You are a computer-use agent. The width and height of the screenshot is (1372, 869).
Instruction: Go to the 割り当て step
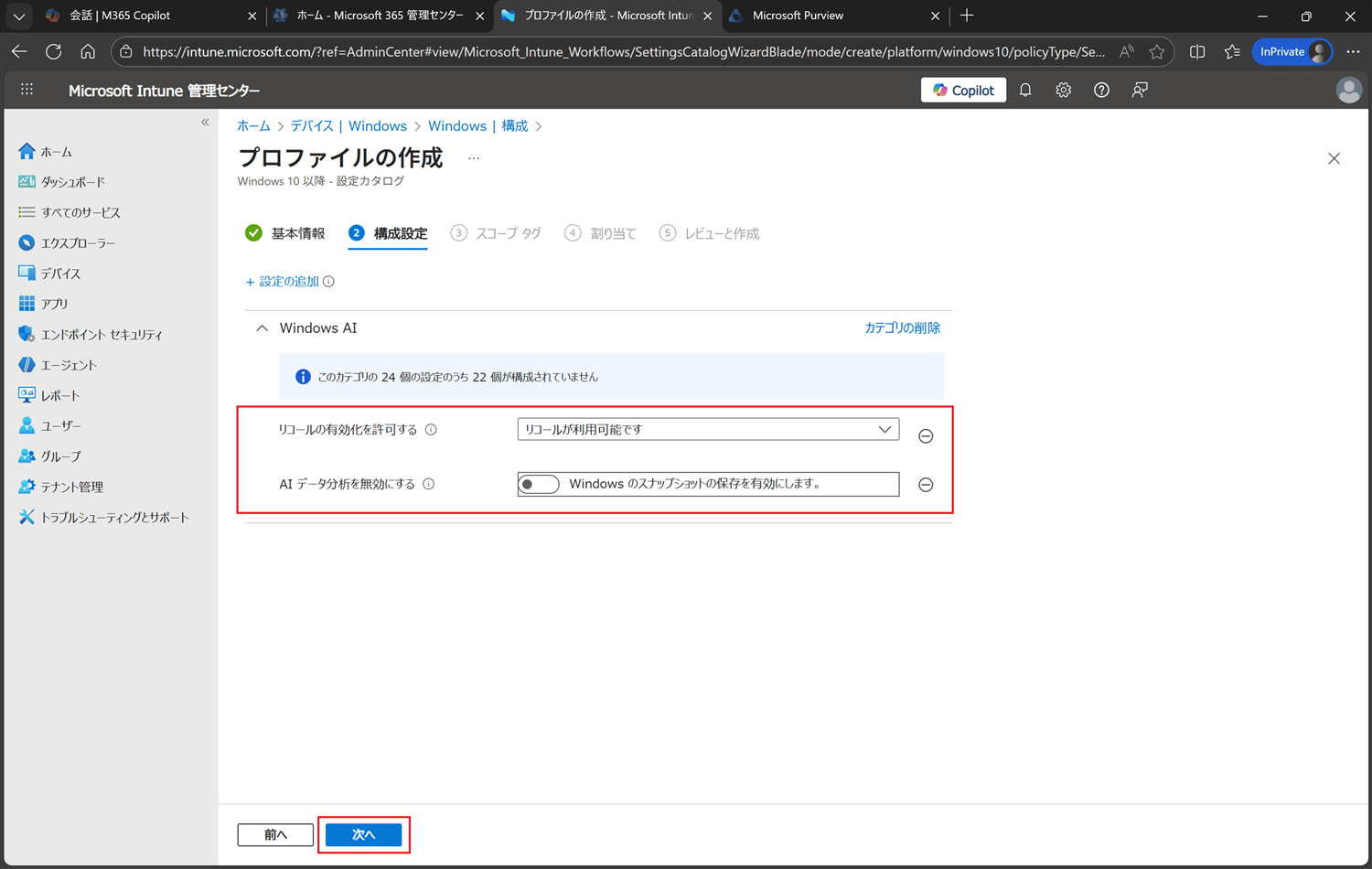pyautogui.click(x=600, y=233)
